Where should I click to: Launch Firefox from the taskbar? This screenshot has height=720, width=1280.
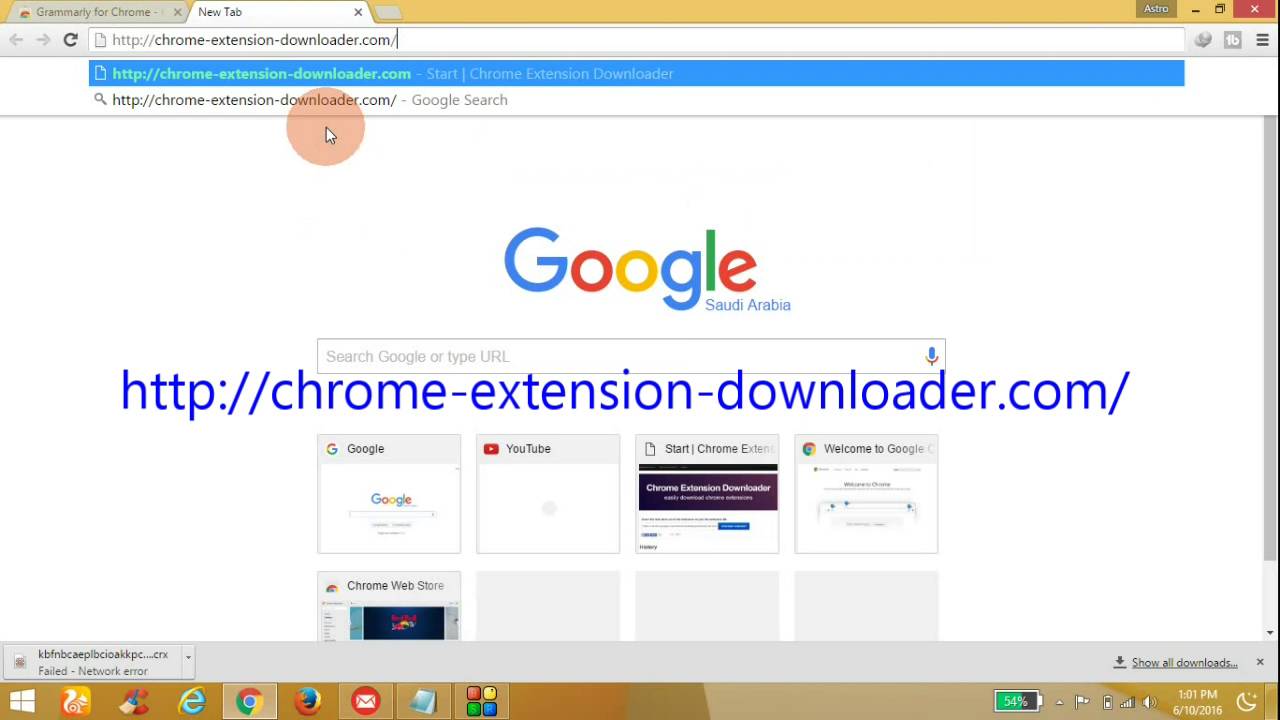click(x=307, y=700)
